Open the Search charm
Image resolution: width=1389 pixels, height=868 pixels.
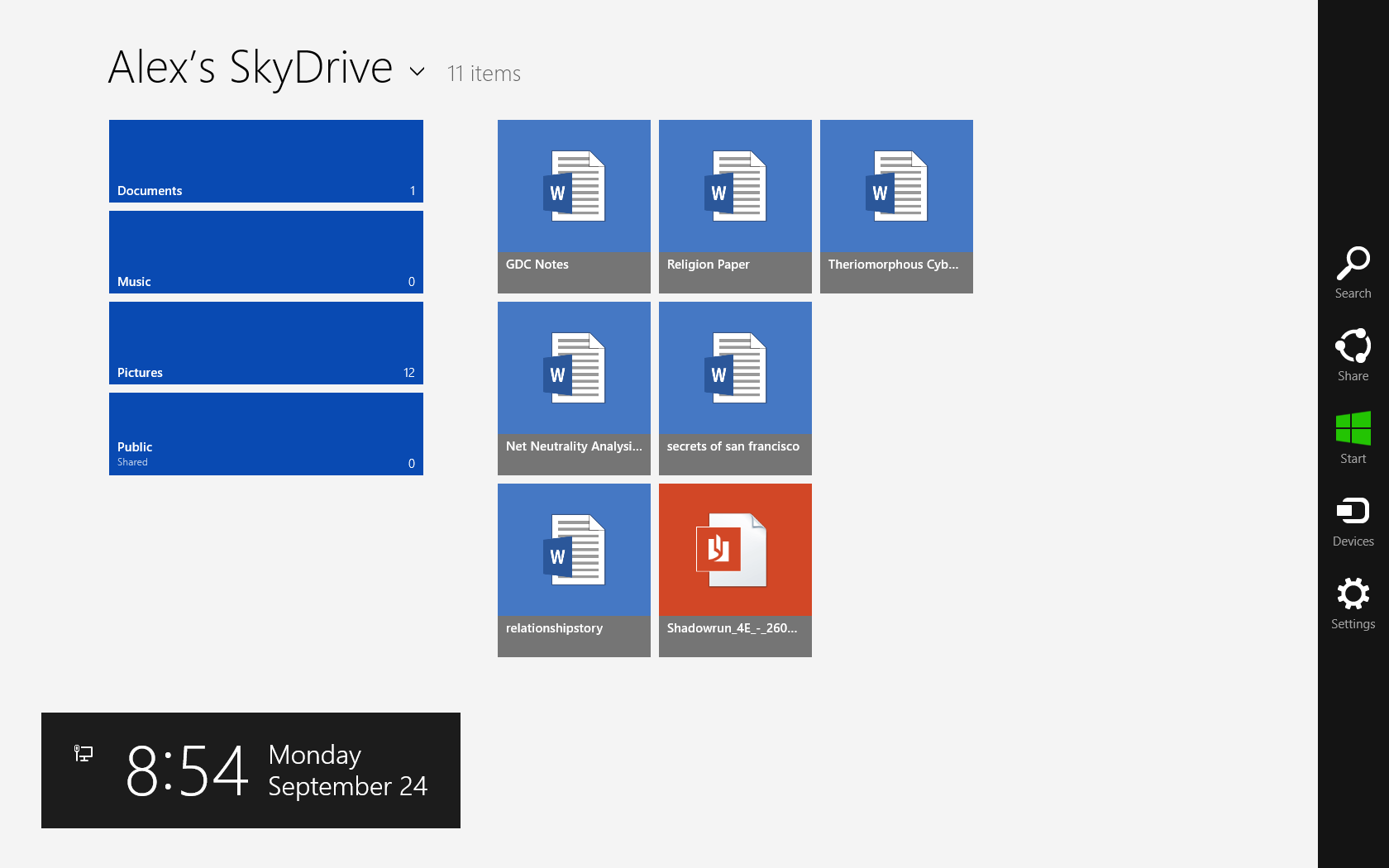[1353, 273]
